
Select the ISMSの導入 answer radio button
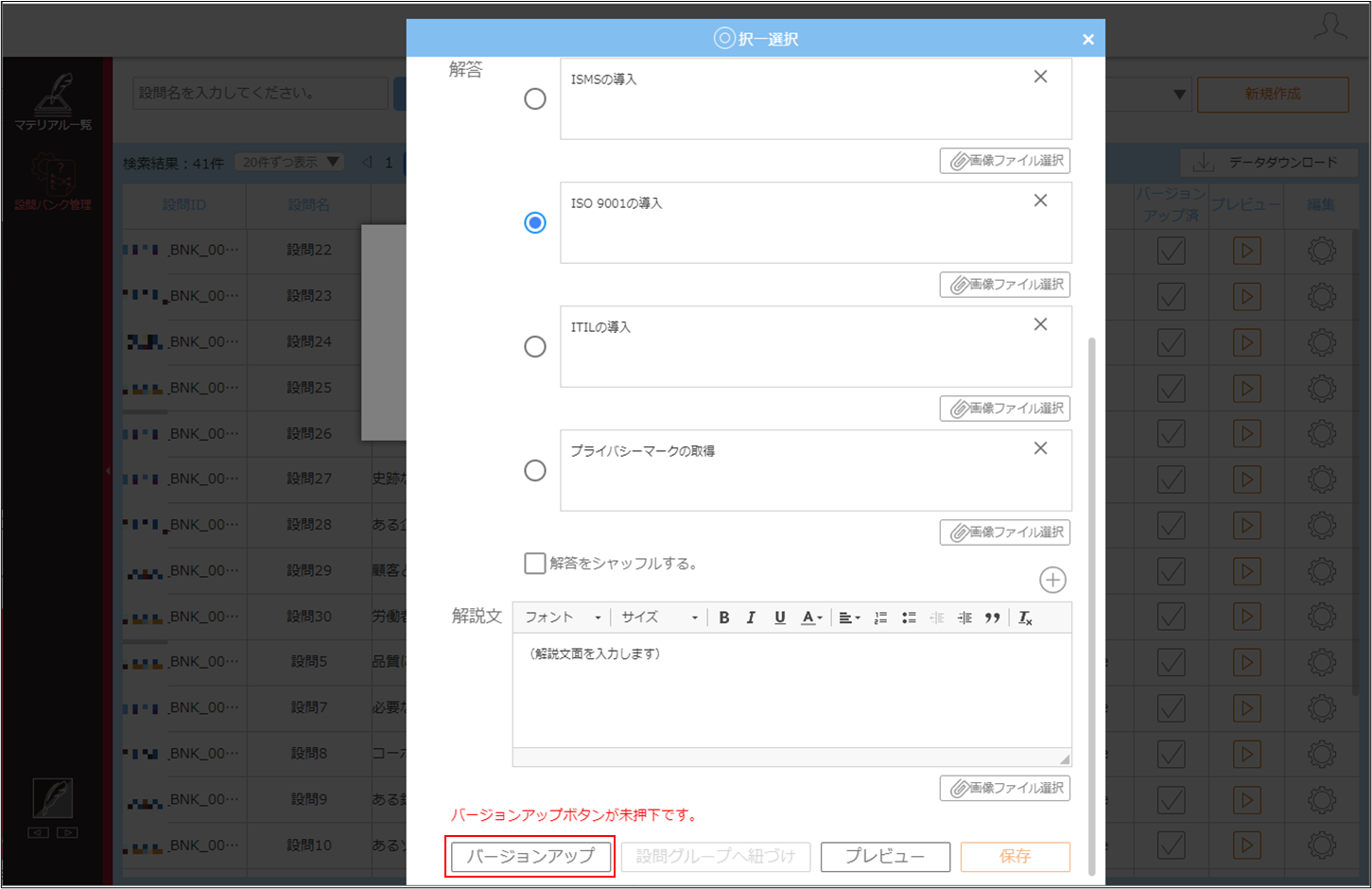point(535,98)
